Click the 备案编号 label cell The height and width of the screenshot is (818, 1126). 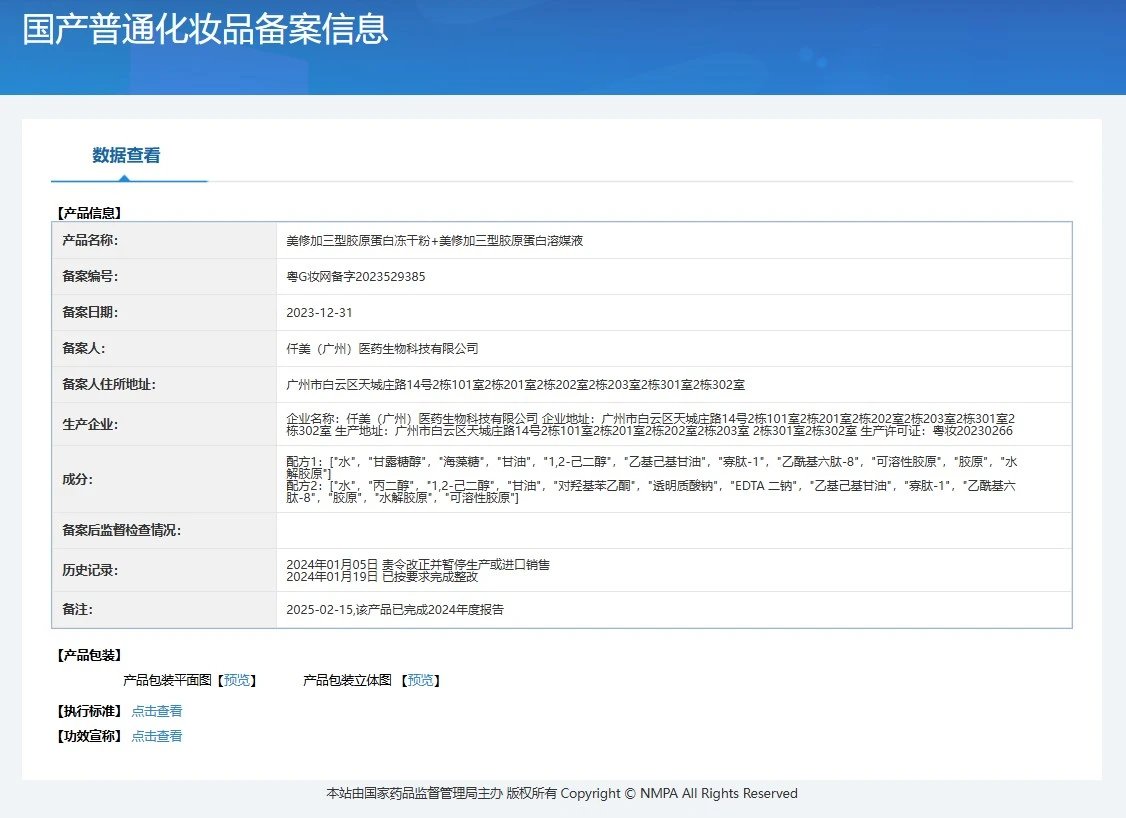[164, 276]
